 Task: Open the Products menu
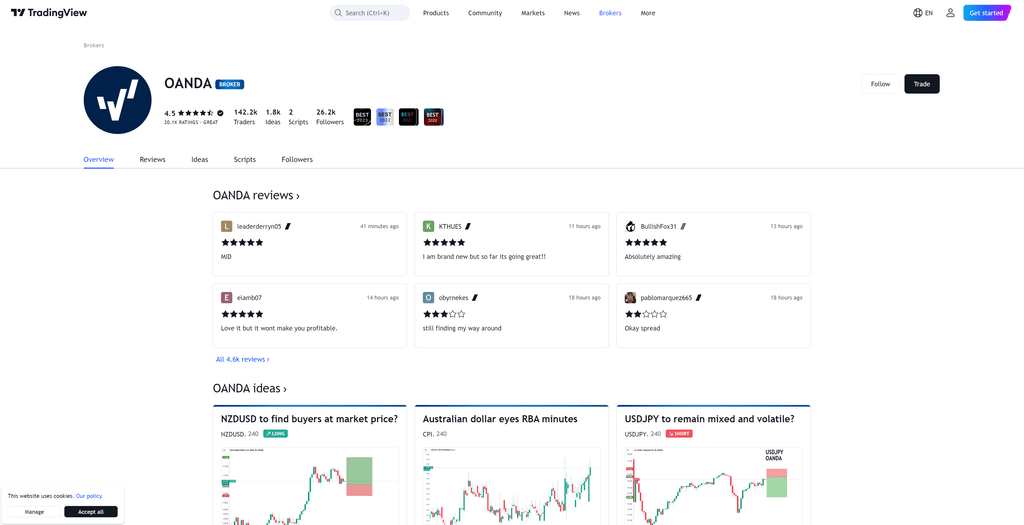[x=436, y=13]
